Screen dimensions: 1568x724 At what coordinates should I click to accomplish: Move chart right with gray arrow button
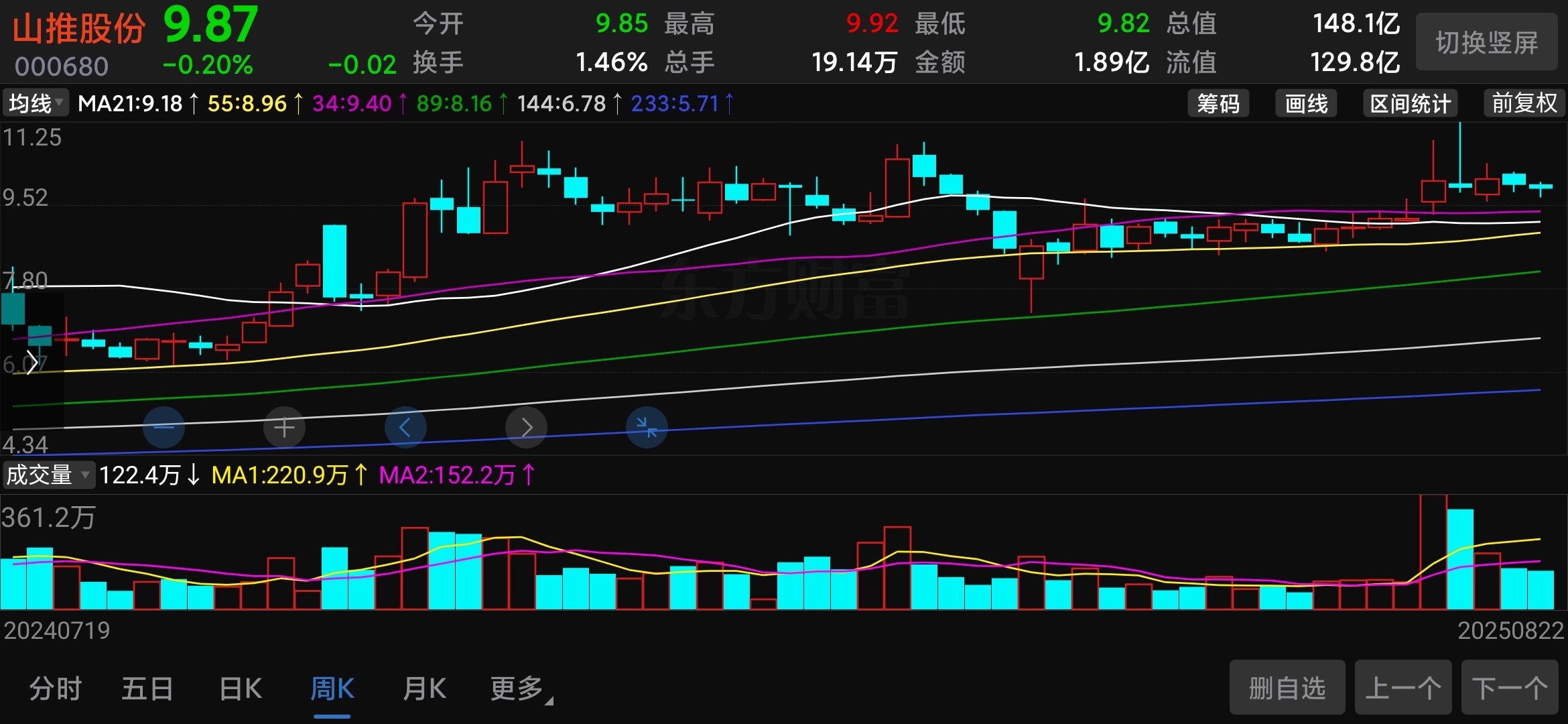point(526,427)
